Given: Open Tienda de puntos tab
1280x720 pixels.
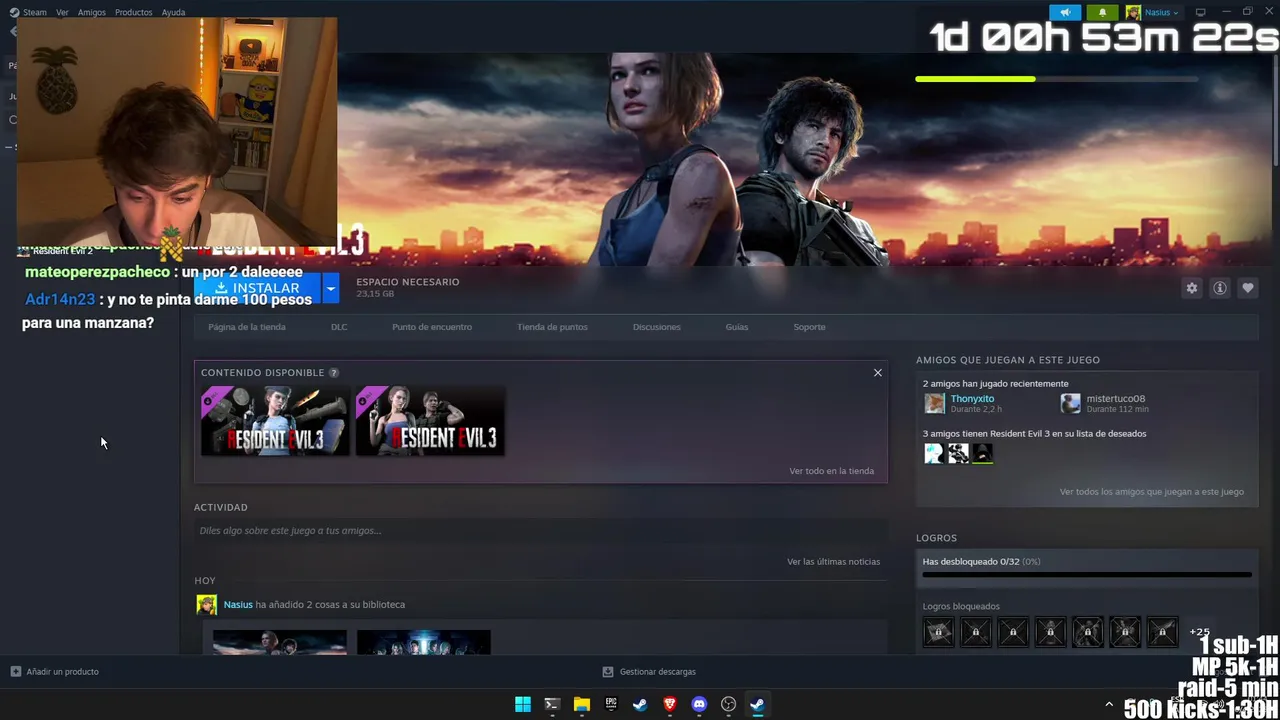Looking at the screenshot, I should pos(552,327).
